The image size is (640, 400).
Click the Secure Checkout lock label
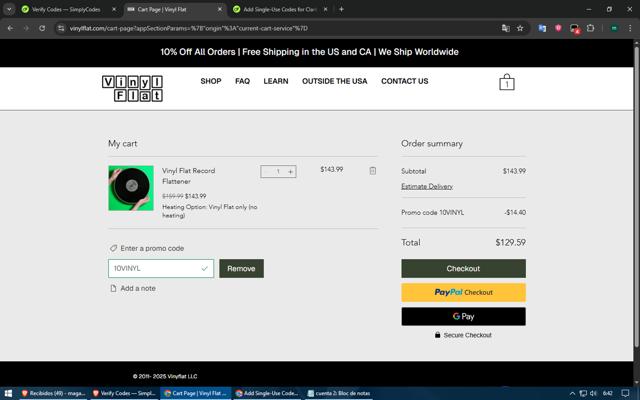point(463,335)
